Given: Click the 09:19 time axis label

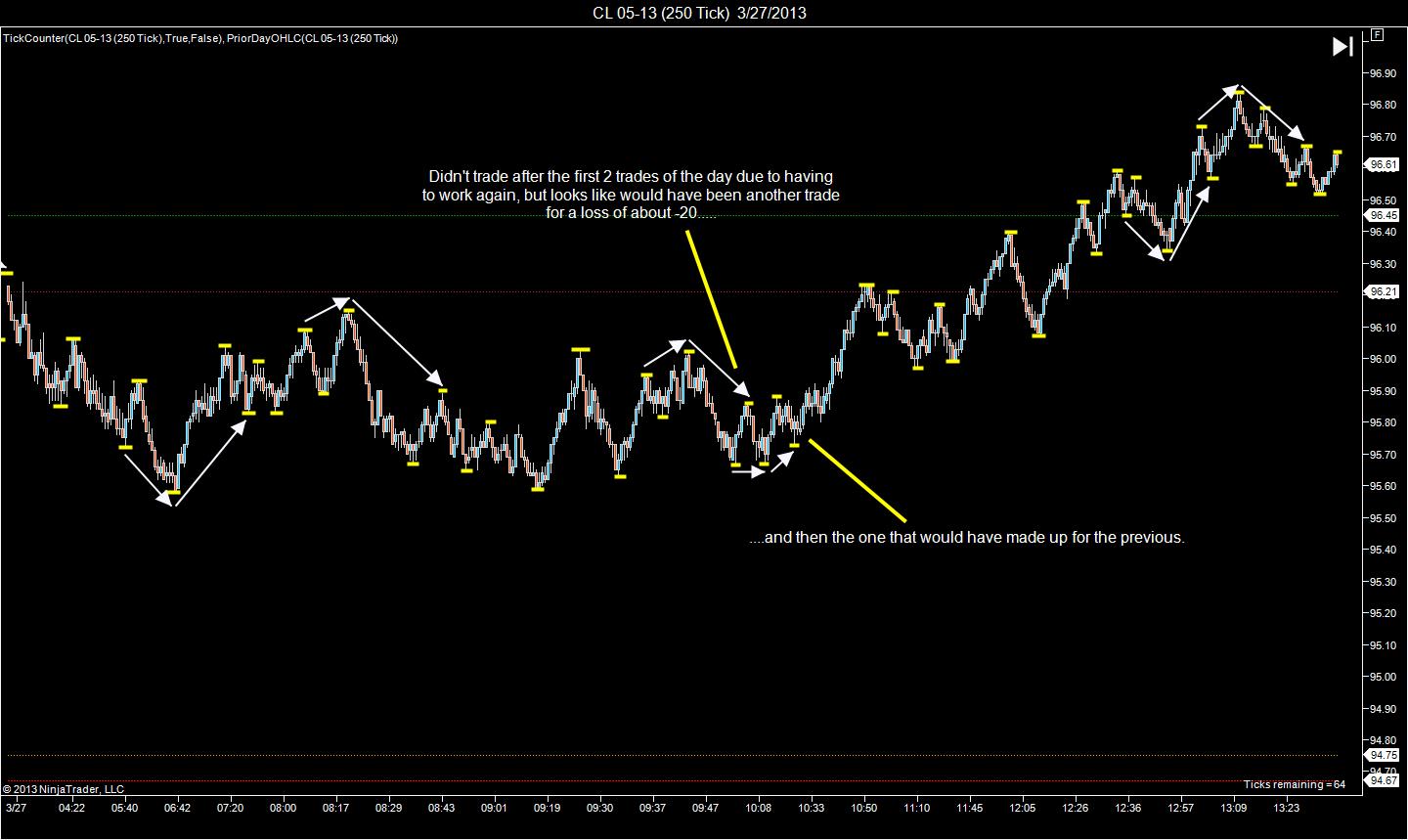Looking at the screenshot, I should [547, 808].
